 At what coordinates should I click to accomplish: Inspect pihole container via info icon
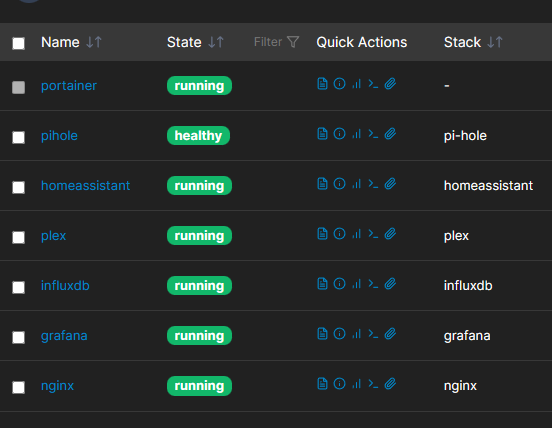[339, 134]
